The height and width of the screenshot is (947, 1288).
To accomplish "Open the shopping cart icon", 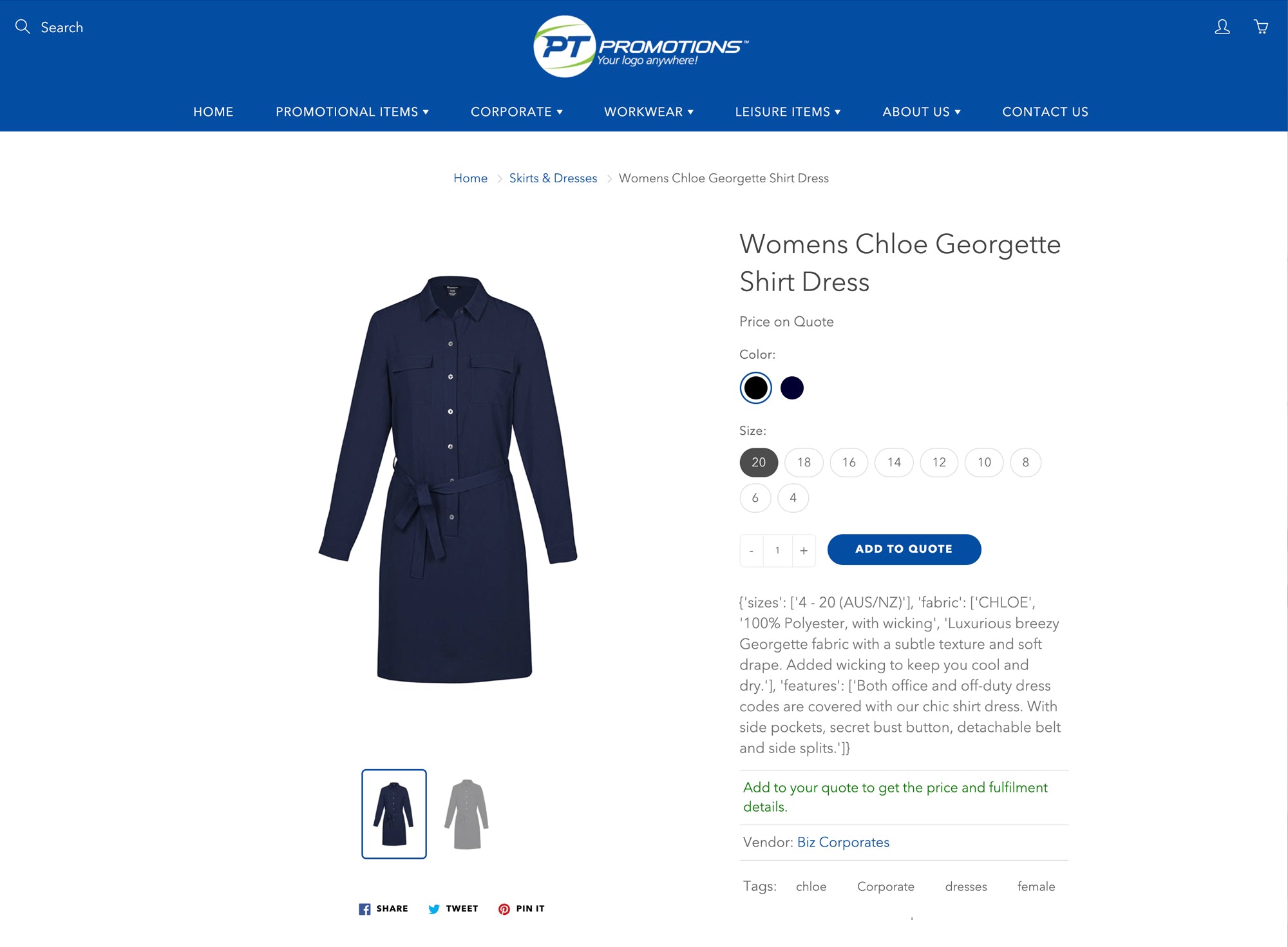I will pos(1261,26).
